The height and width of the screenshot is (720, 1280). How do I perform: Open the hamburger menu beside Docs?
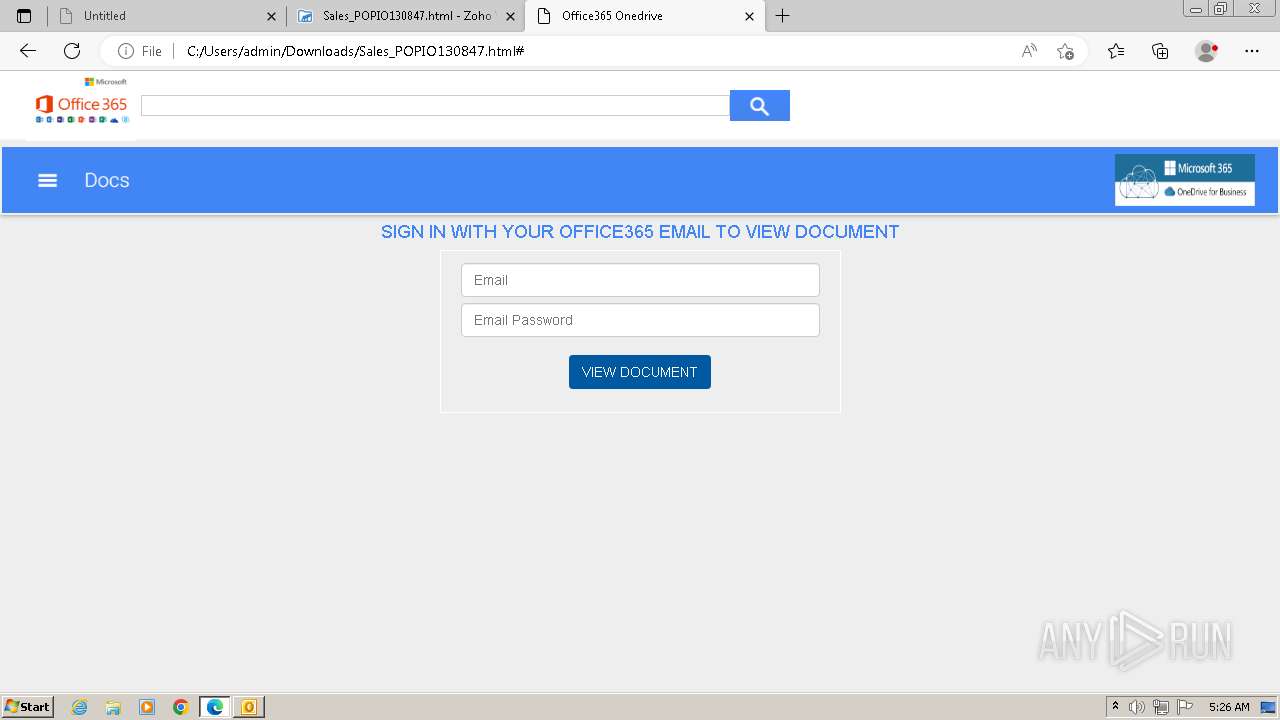click(47, 180)
